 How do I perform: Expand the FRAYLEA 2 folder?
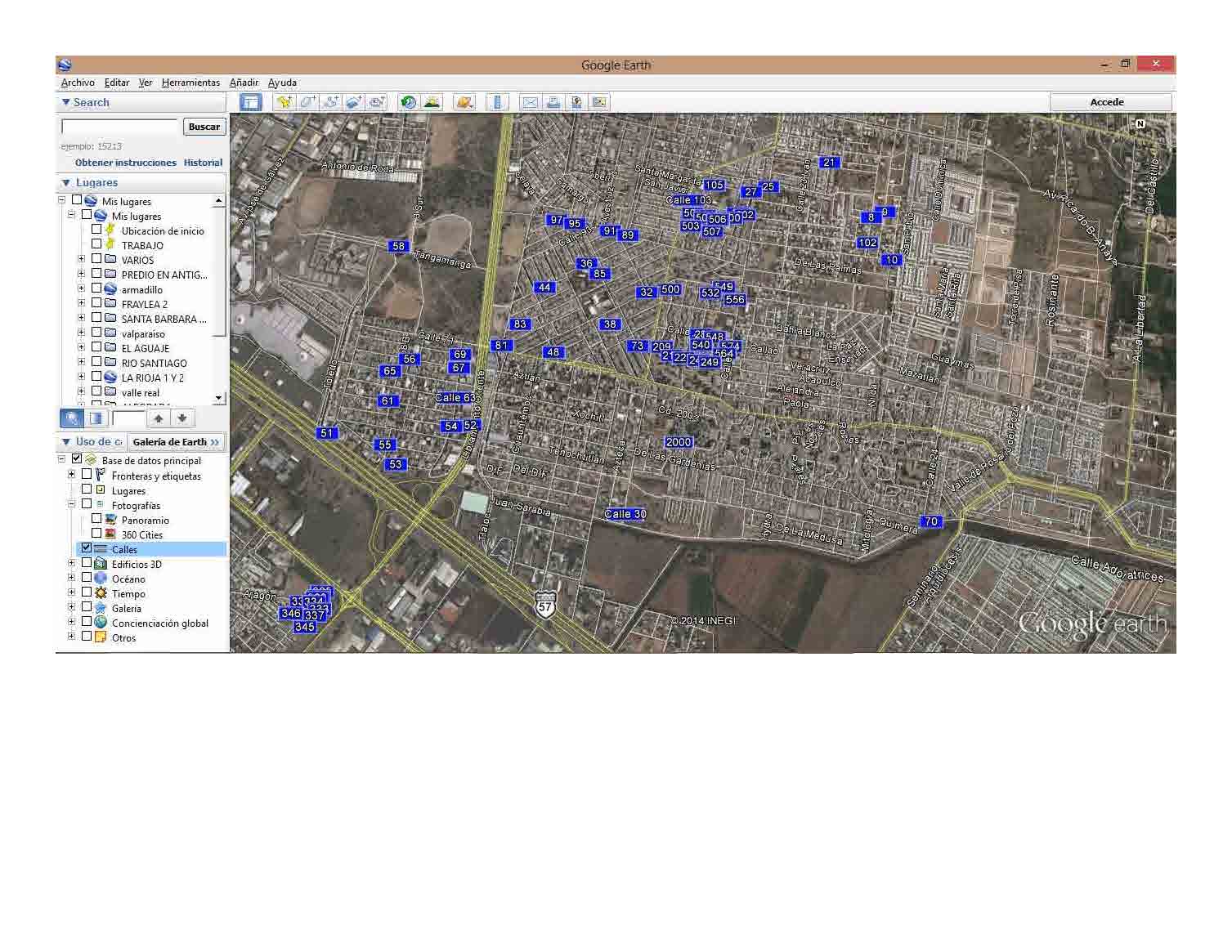tap(81, 303)
